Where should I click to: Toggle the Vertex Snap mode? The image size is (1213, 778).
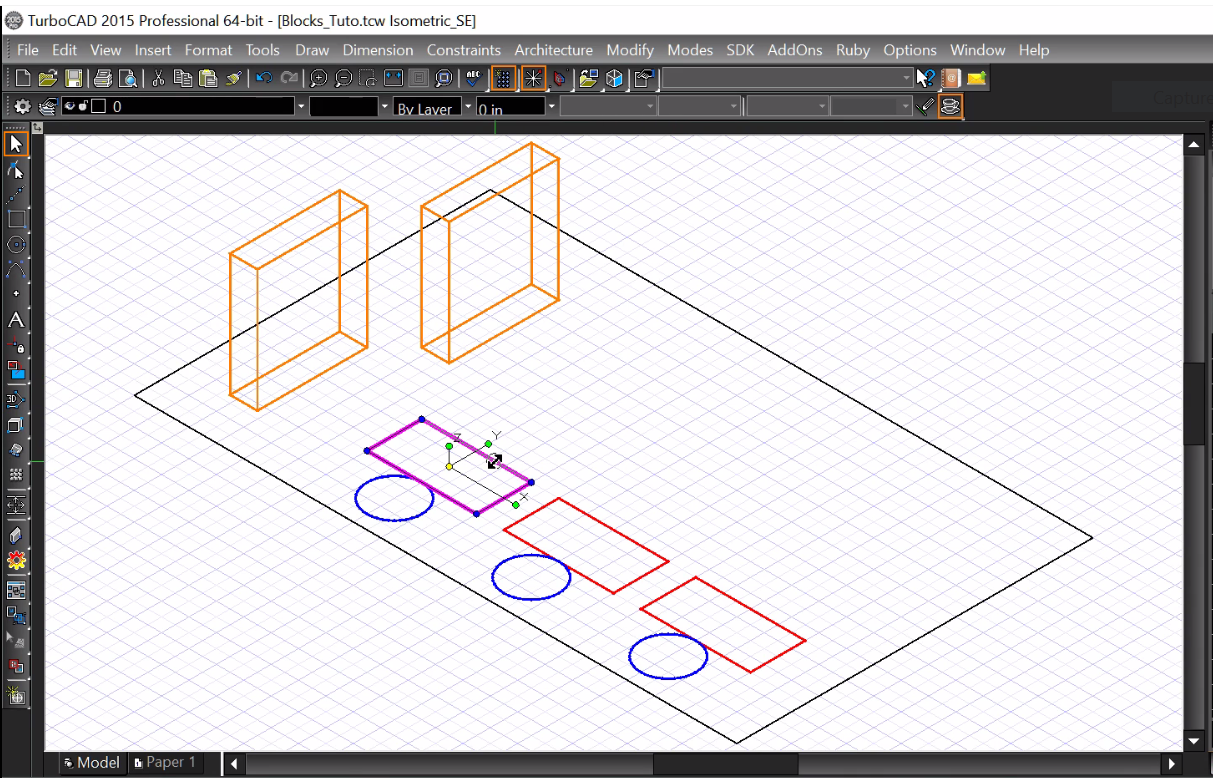(x=536, y=78)
